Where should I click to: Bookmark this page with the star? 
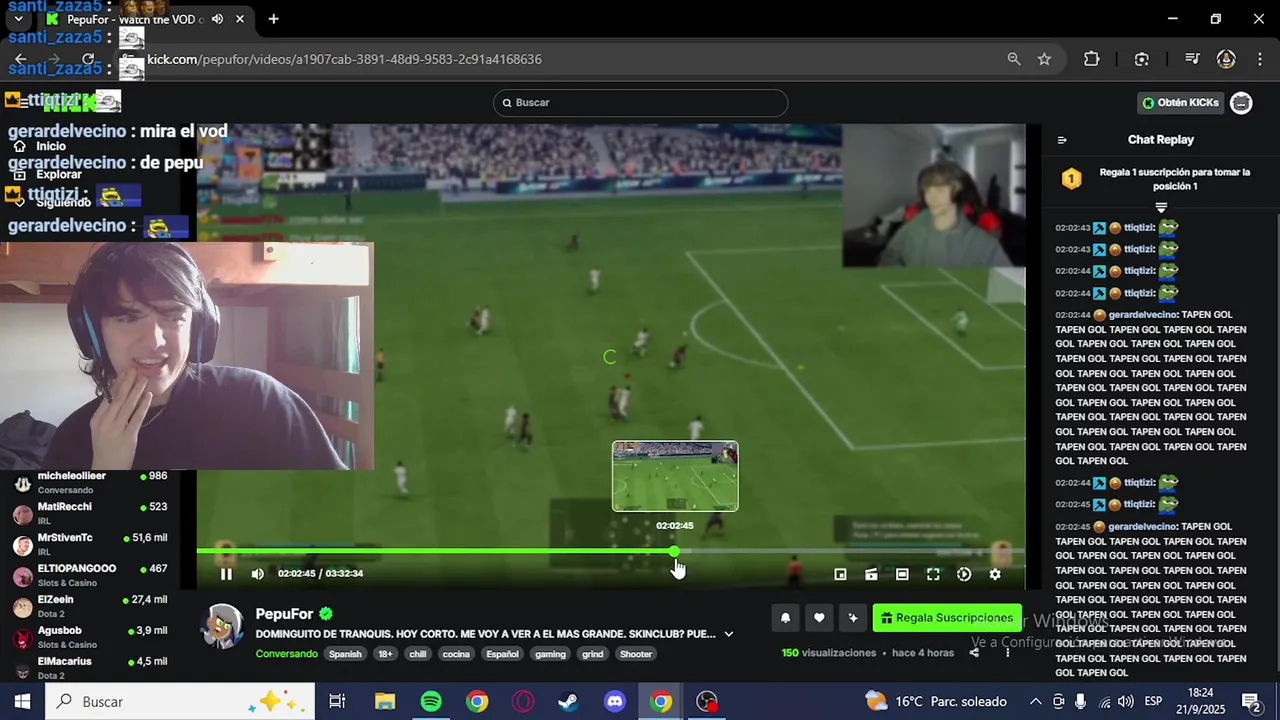[1044, 59]
